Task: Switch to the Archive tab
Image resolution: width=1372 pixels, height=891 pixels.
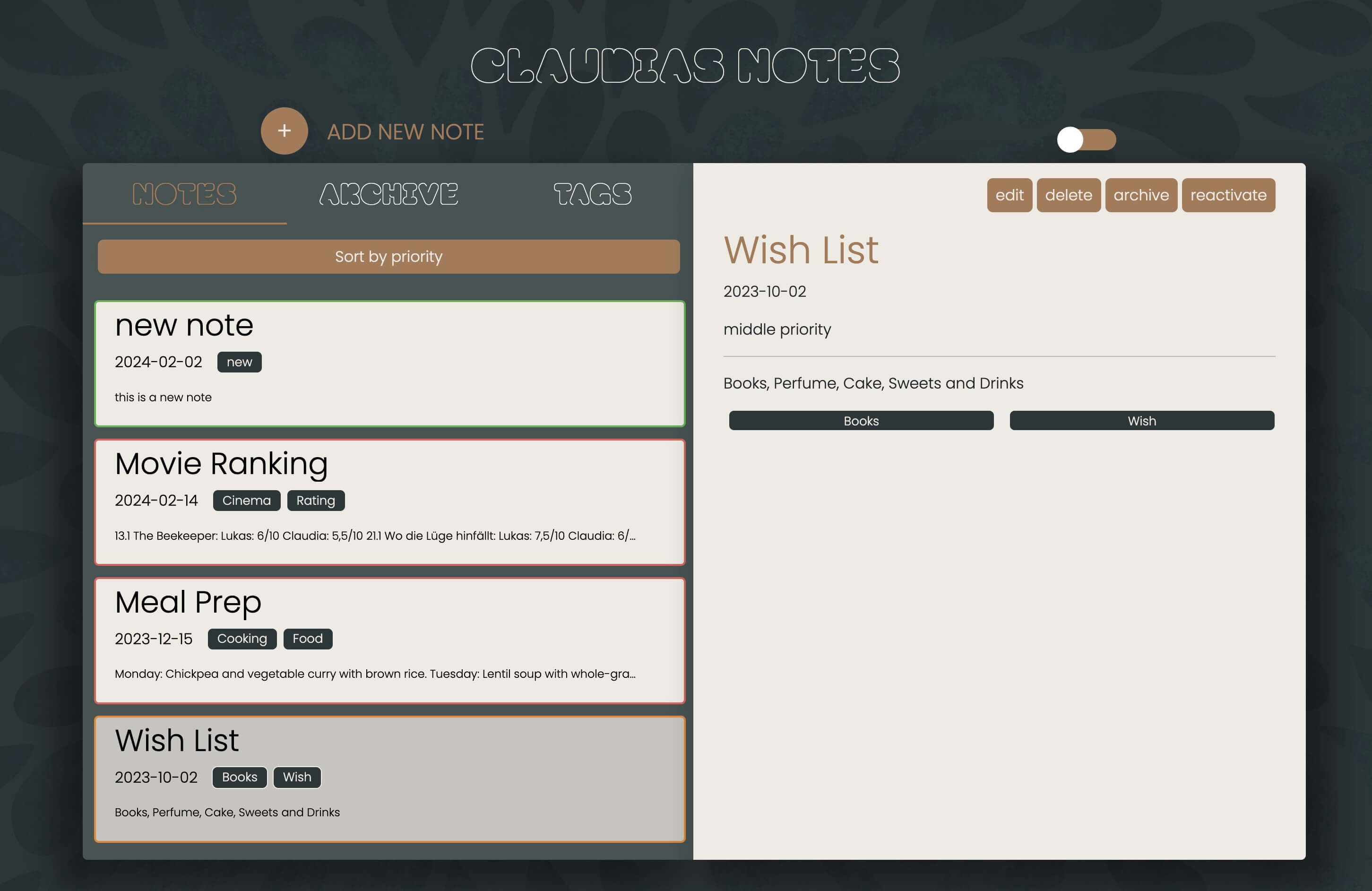Action: 388,194
